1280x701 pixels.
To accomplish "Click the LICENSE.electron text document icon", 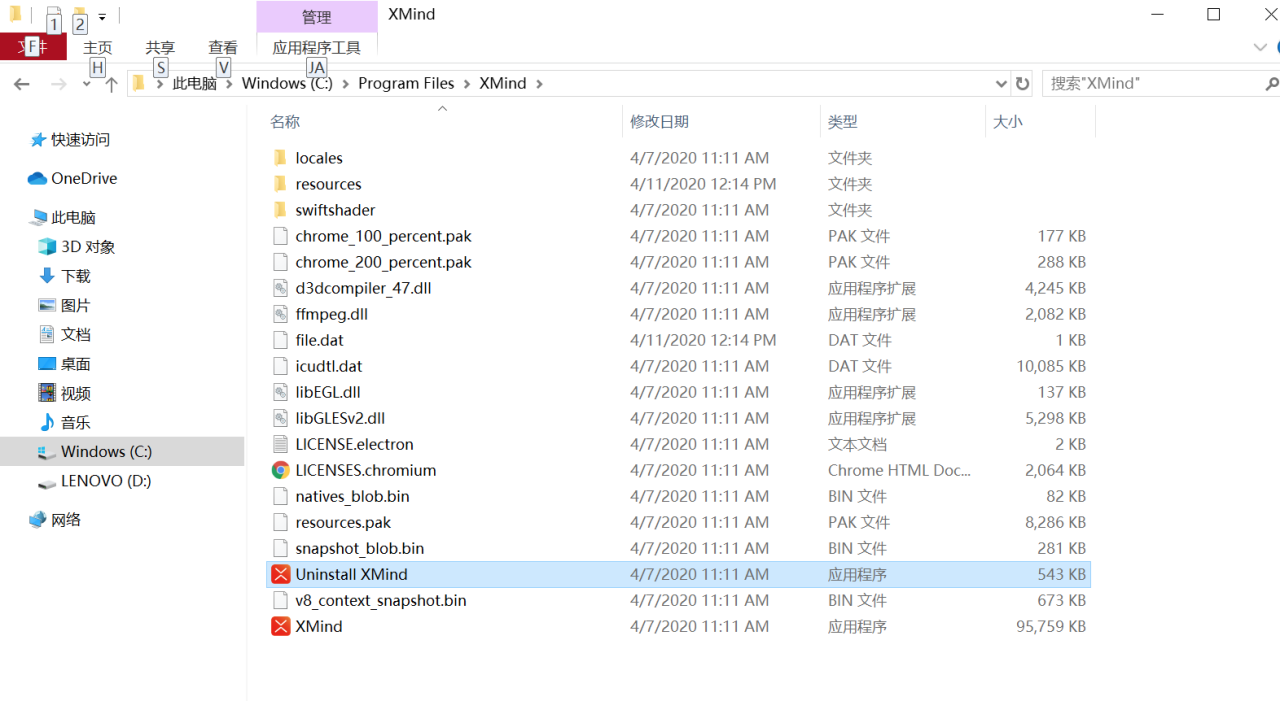I will [x=280, y=444].
